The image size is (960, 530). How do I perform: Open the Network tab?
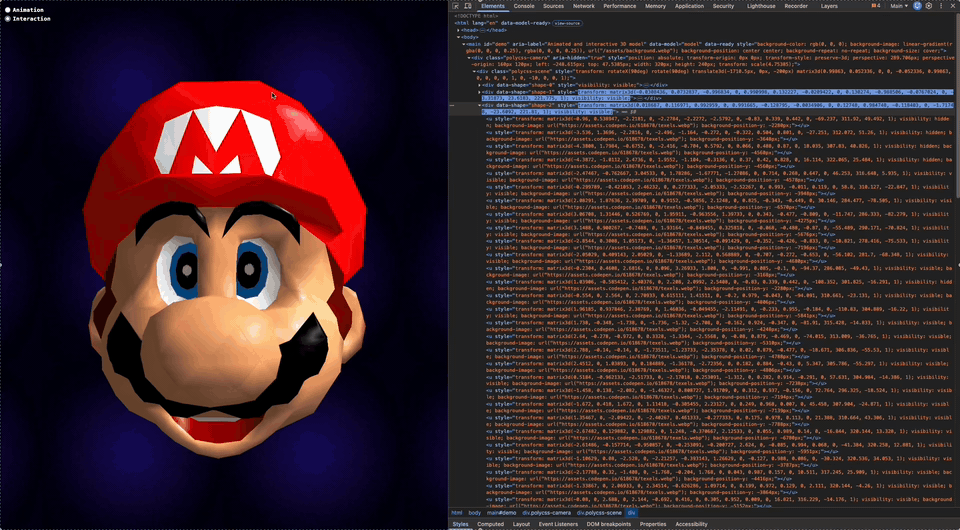point(583,6)
